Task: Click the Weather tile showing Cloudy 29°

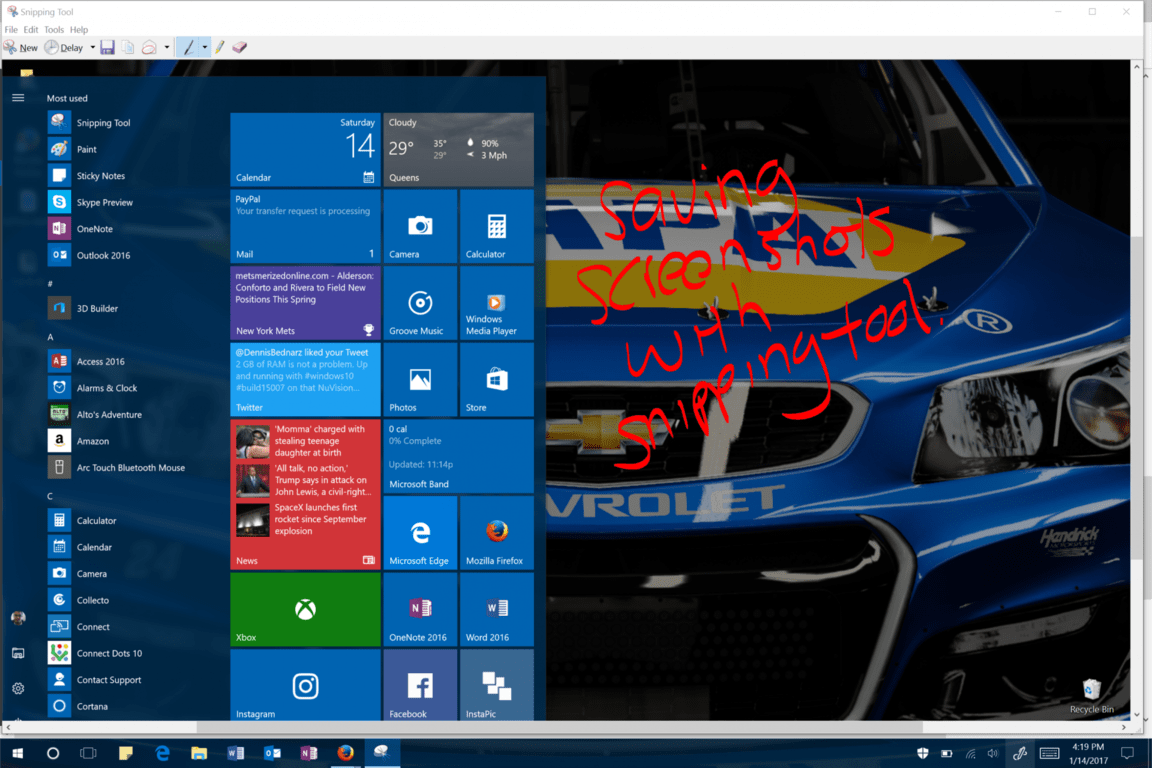Action: click(458, 149)
